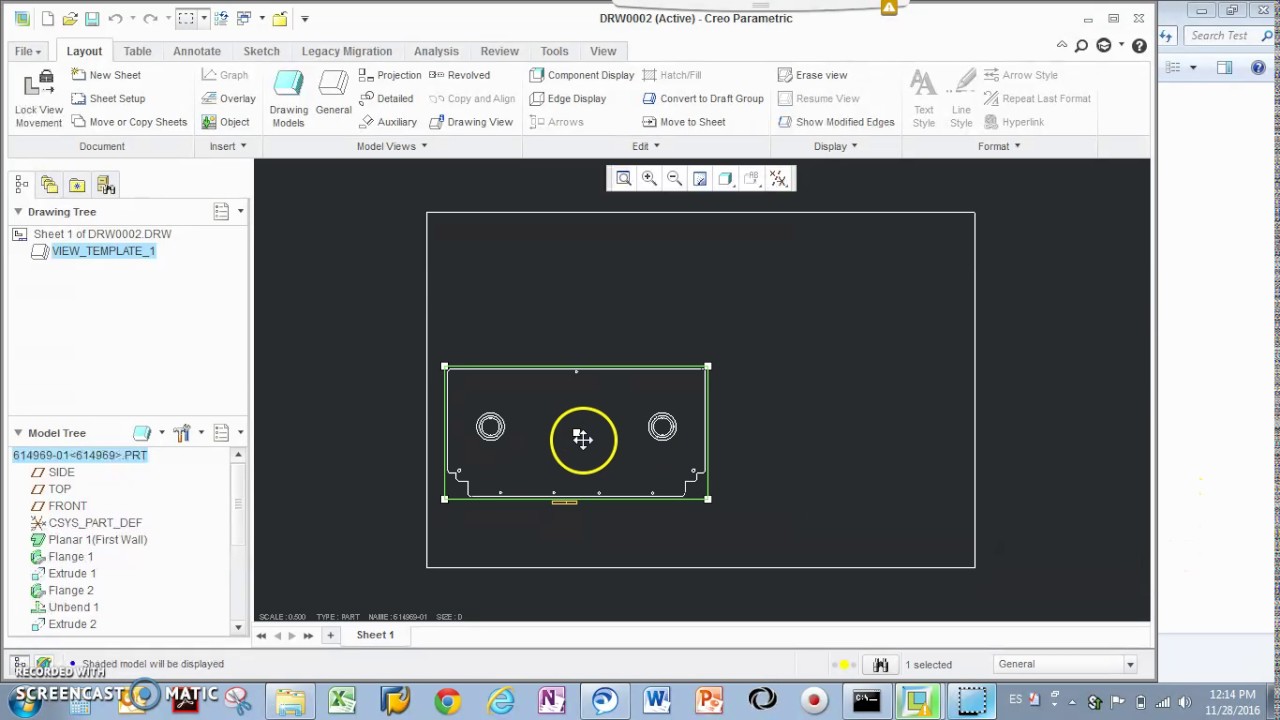Click Refit zoom icon in graphics toolbar

[x=623, y=178]
